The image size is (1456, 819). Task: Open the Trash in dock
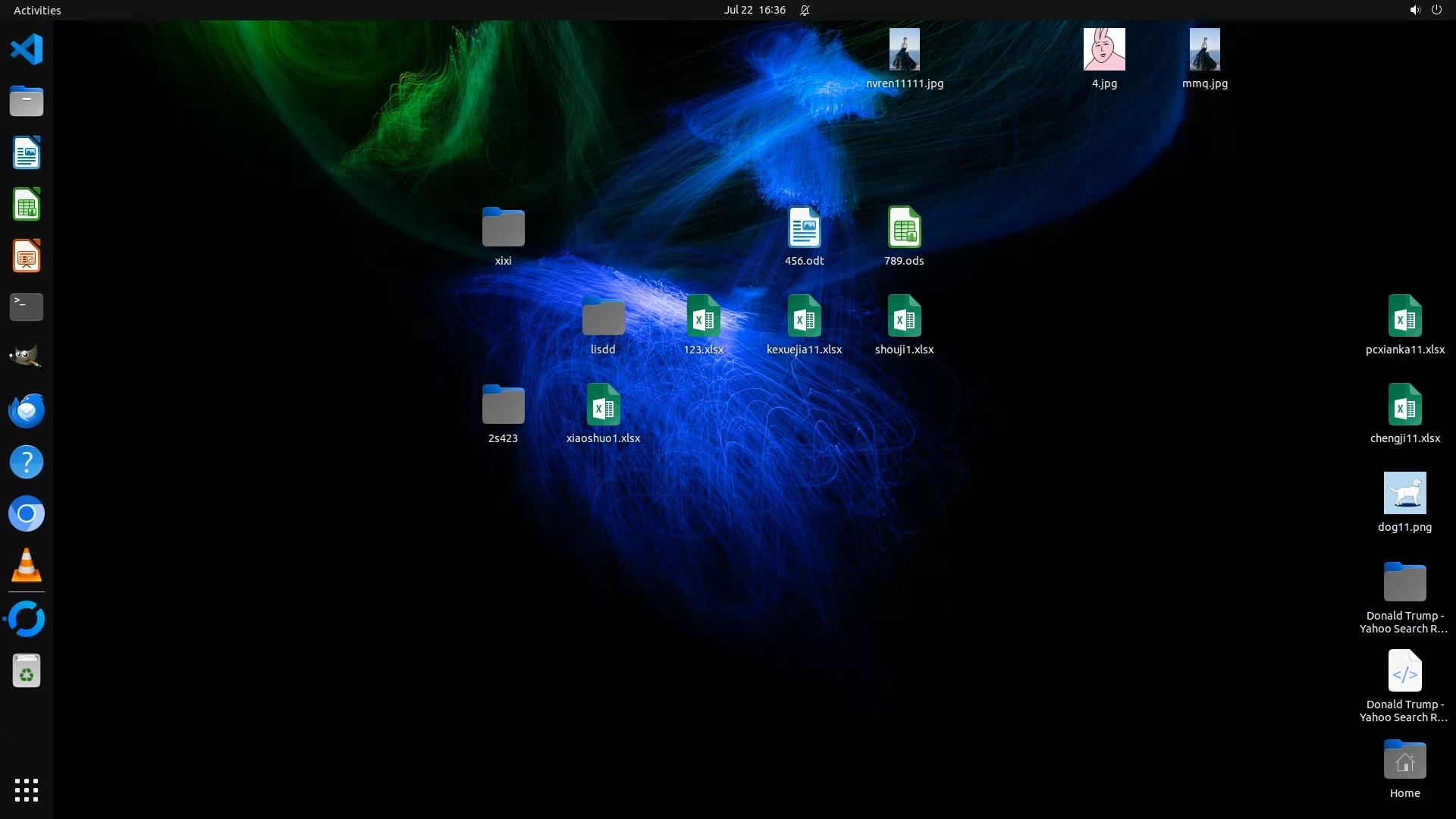[27, 671]
